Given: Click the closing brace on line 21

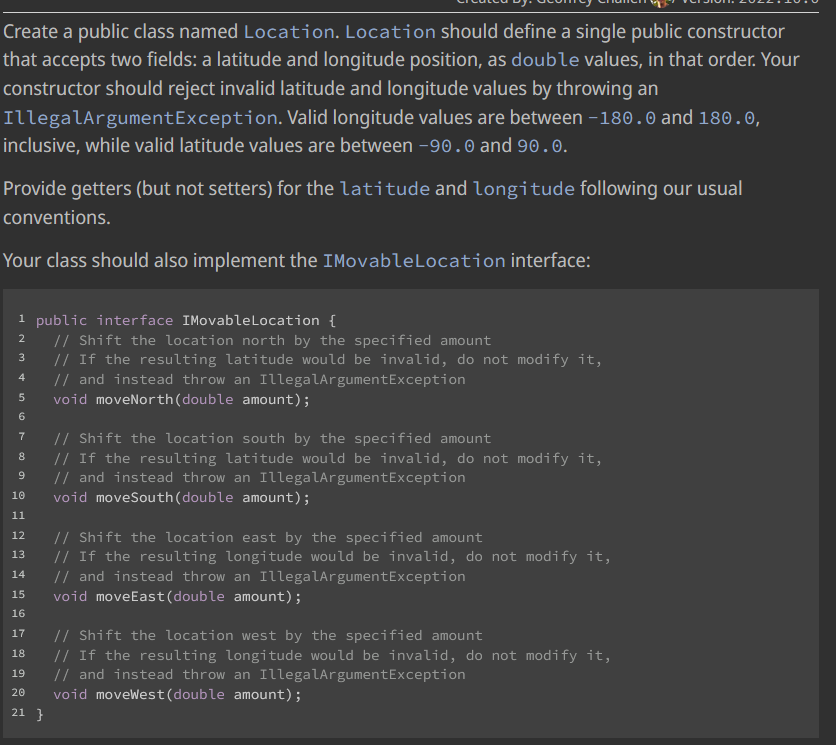Looking at the screenshot, I should (x=39, y=713).
